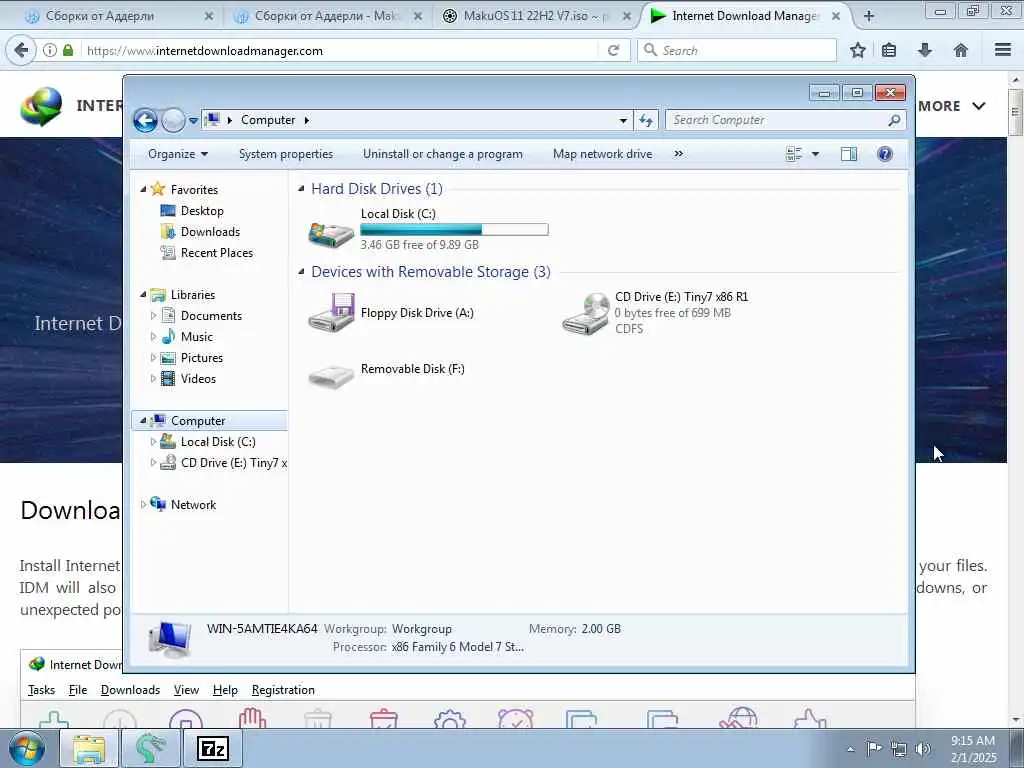Expand the Videos library
1024x768 pixels.
coord(153,379)
